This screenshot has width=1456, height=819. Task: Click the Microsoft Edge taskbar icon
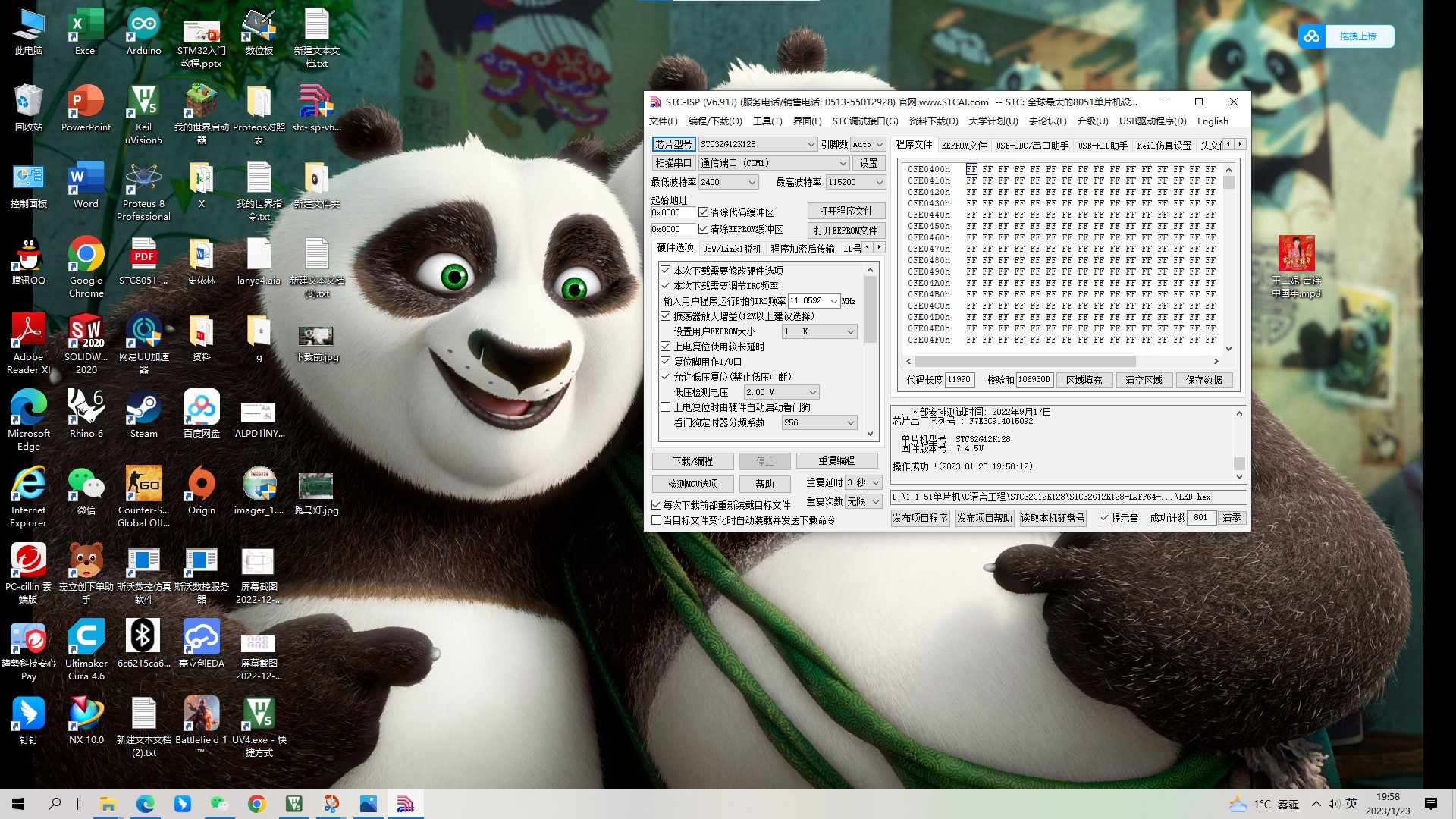click(145, 804)
